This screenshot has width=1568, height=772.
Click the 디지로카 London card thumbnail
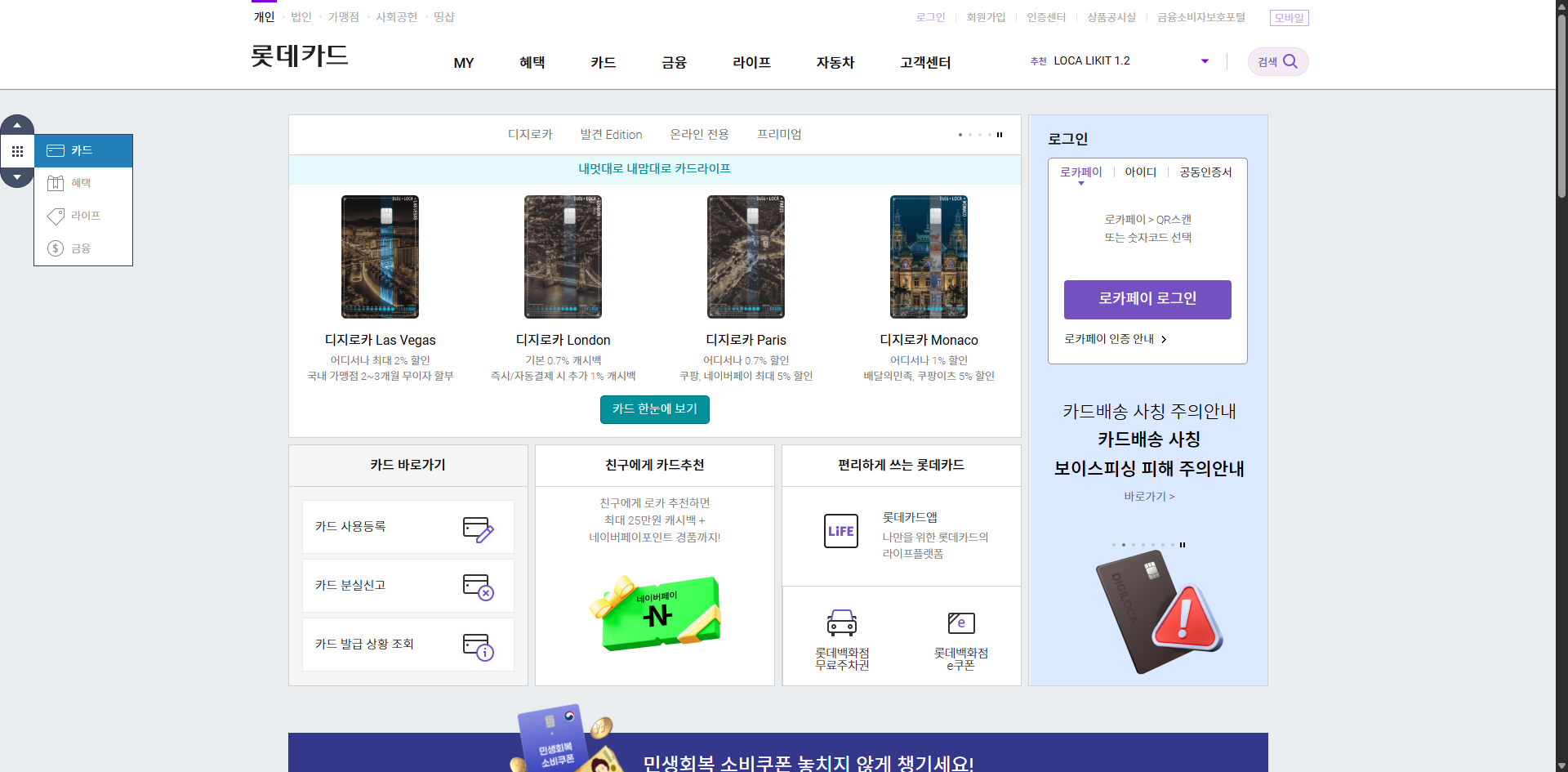pyautogui.click(x=563, y=256)
